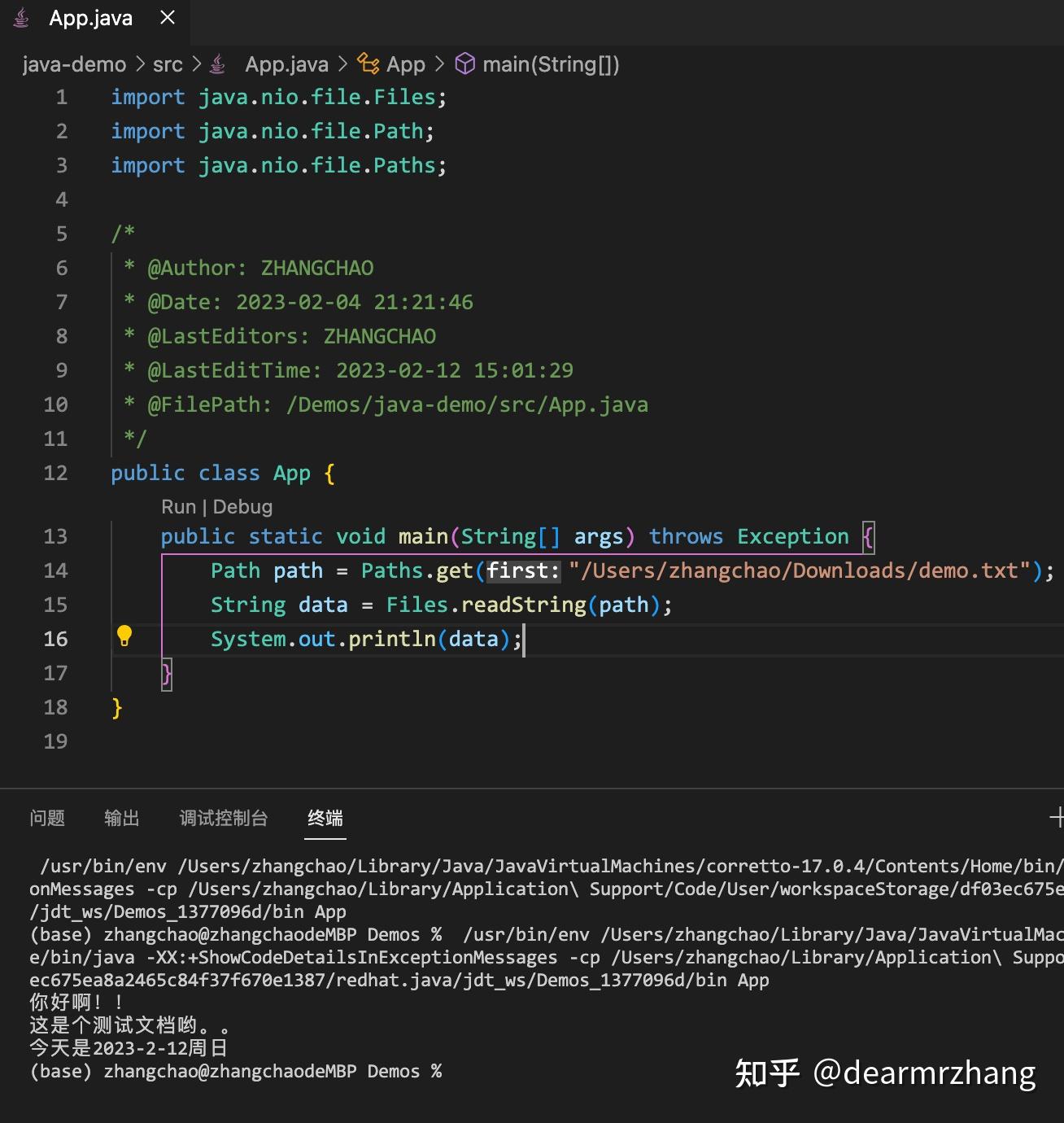Start debugging via the Debug code lens
Screen dimensions: 1064x1123
pos(242,506)
